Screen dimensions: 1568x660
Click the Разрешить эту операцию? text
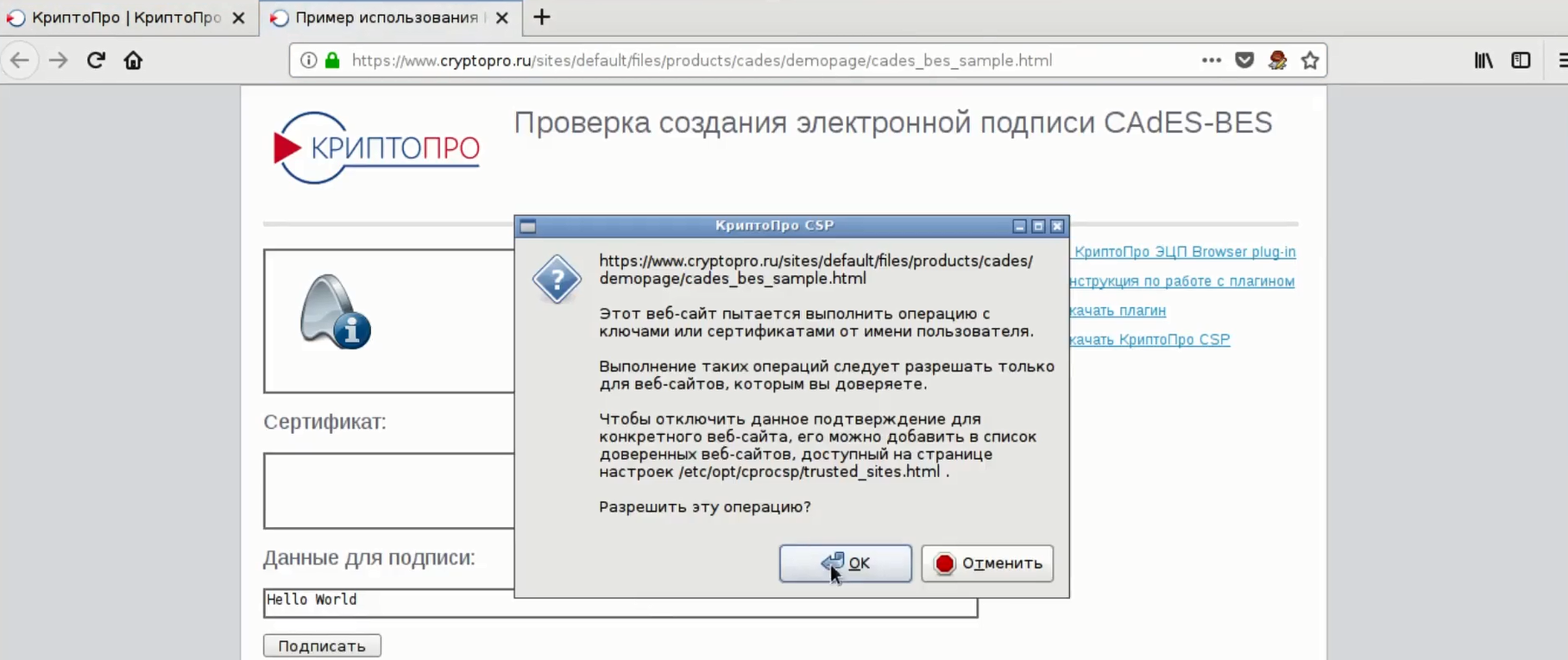705,506
